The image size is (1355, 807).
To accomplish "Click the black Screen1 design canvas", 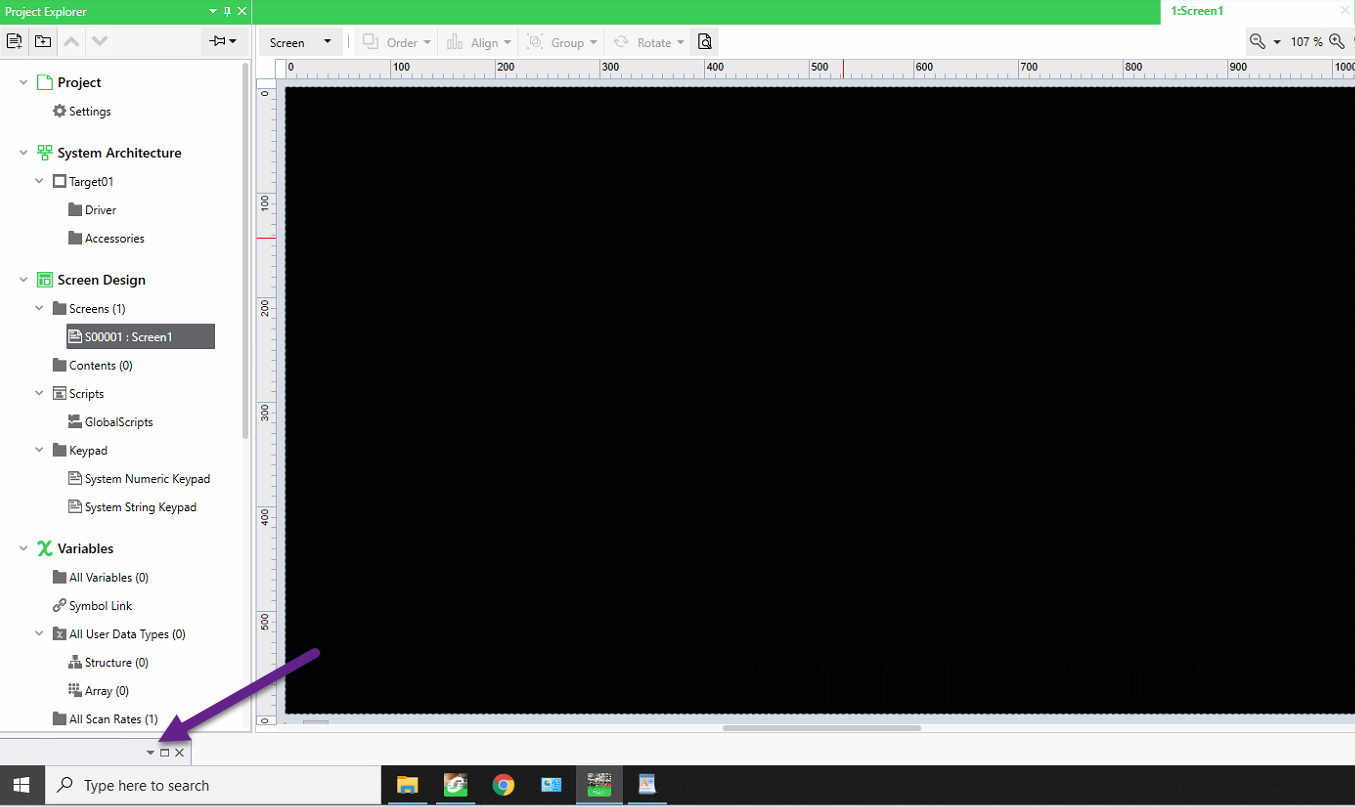I will click(x=820, y=400).
